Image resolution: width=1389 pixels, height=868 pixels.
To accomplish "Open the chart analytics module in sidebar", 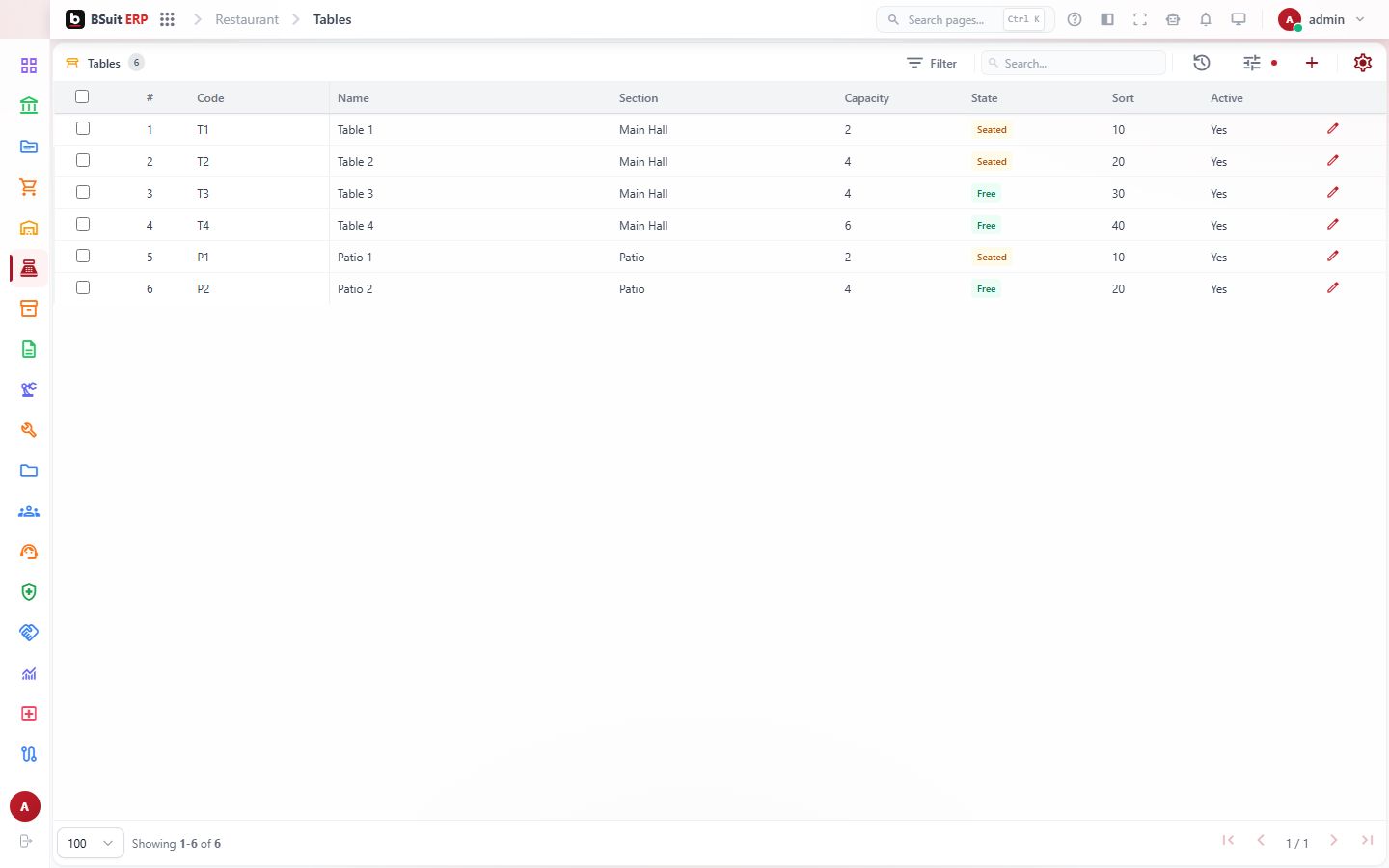I will pyautogui.click(x=29, y=673).
